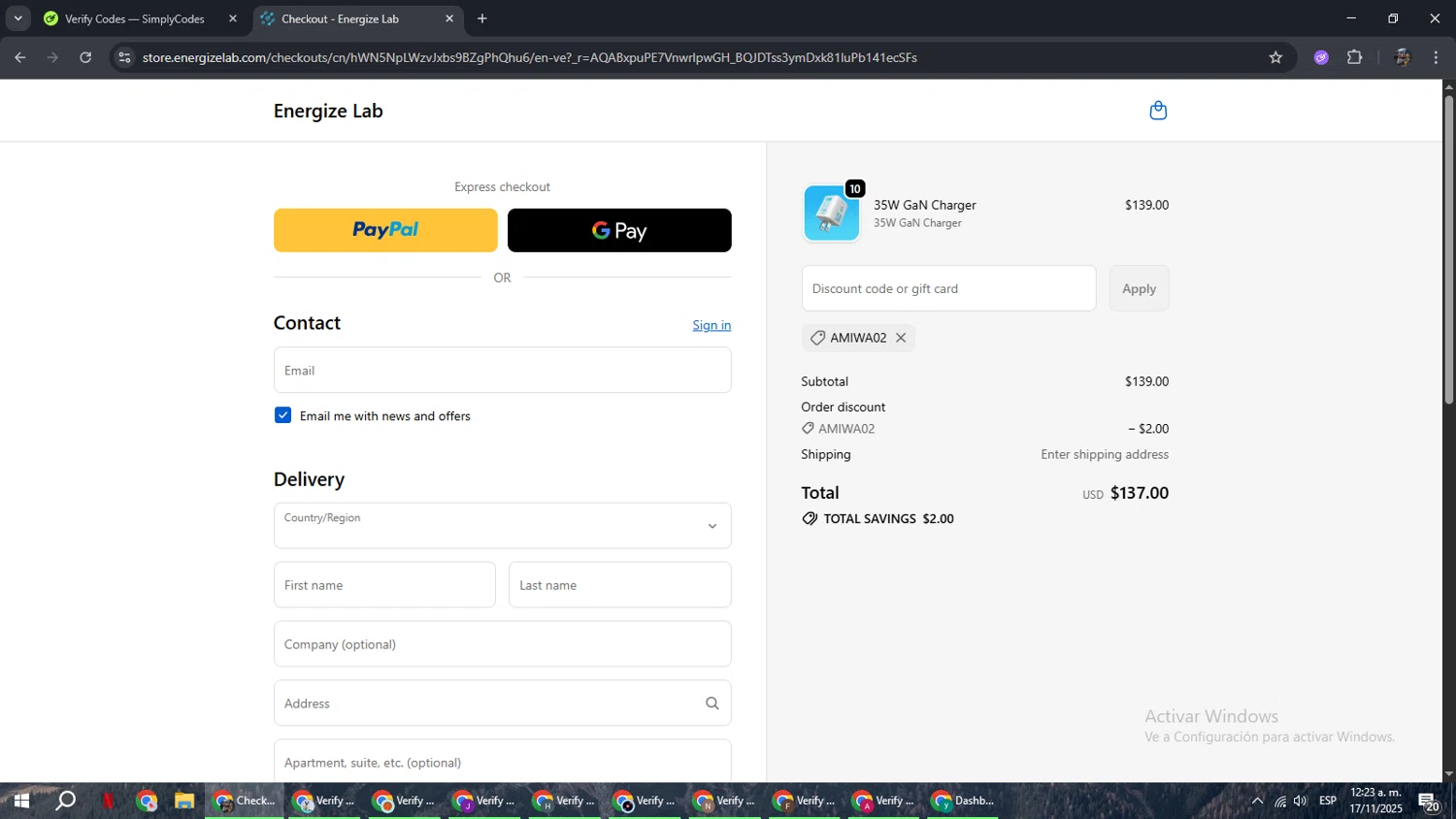This screenshot has height=819, width=1456.
Task: Select the Checkout - Energize Lab tab
Action: 340,18
